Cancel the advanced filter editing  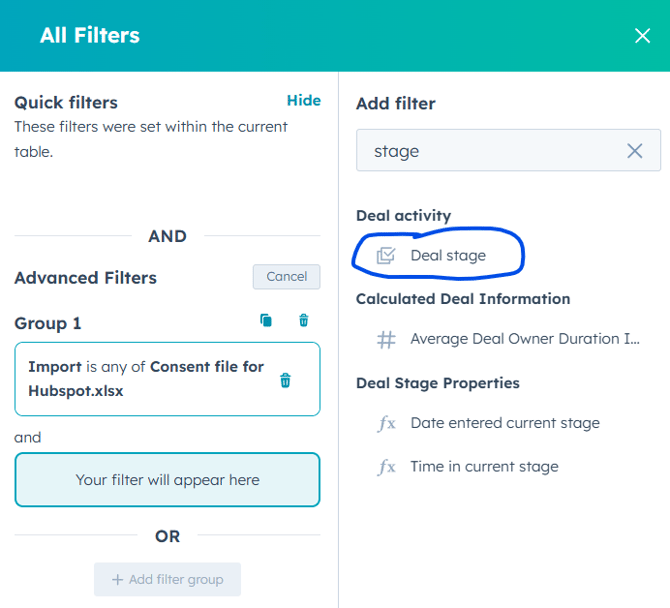pyautogui.click(x=286, y=277)
